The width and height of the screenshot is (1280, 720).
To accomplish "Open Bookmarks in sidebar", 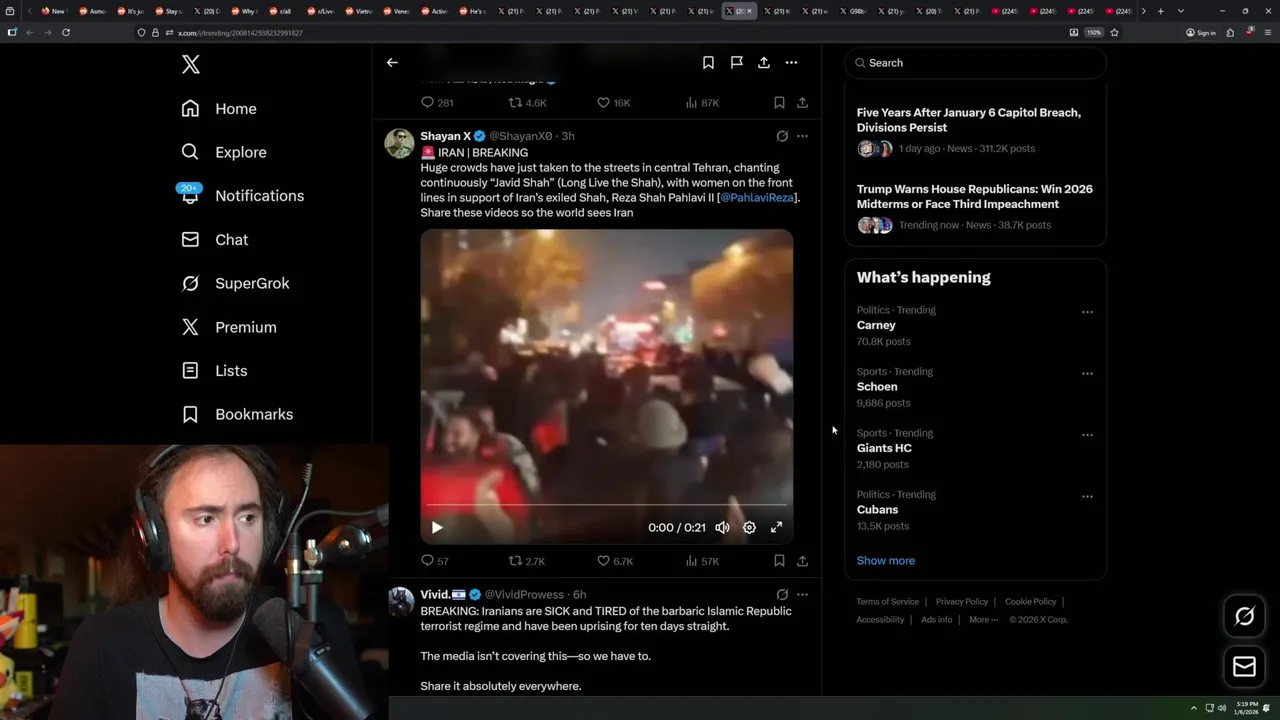I will pos(237,414).
